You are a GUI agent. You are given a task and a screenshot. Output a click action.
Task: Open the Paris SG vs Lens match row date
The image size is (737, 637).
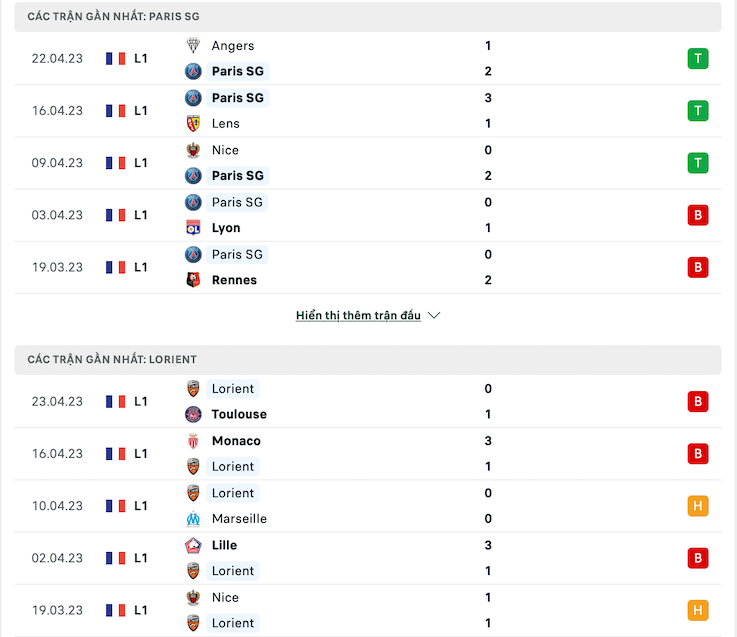click(57, 111)
